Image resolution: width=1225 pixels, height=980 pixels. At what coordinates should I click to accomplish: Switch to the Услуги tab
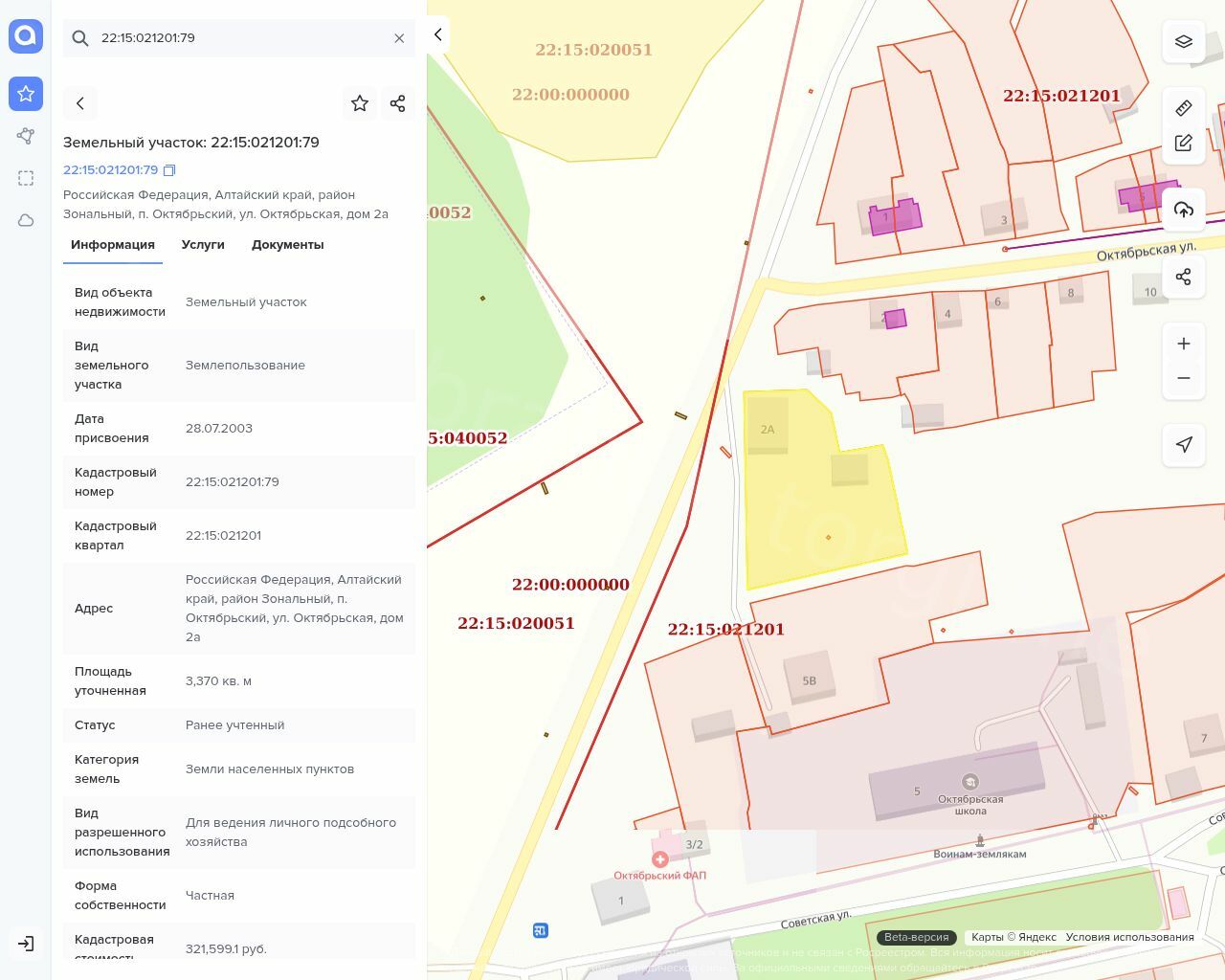click(x=203, y=245)
